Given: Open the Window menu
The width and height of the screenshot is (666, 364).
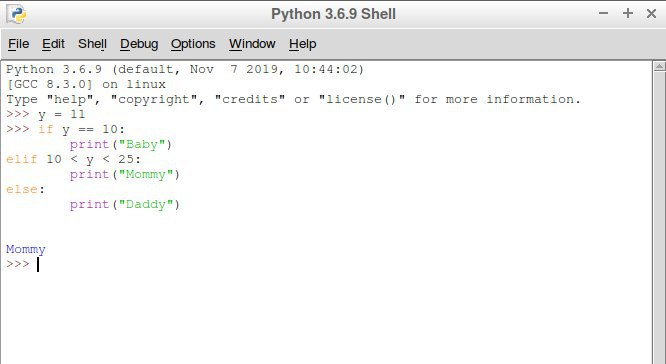Looking at the screenshot, I should [252, 44].
